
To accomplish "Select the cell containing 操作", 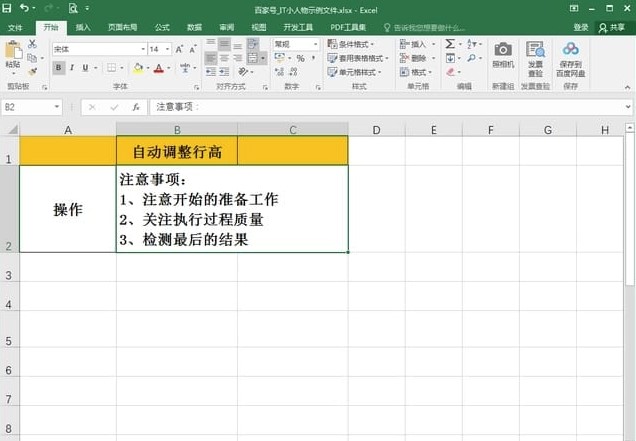I will point(67,209).
